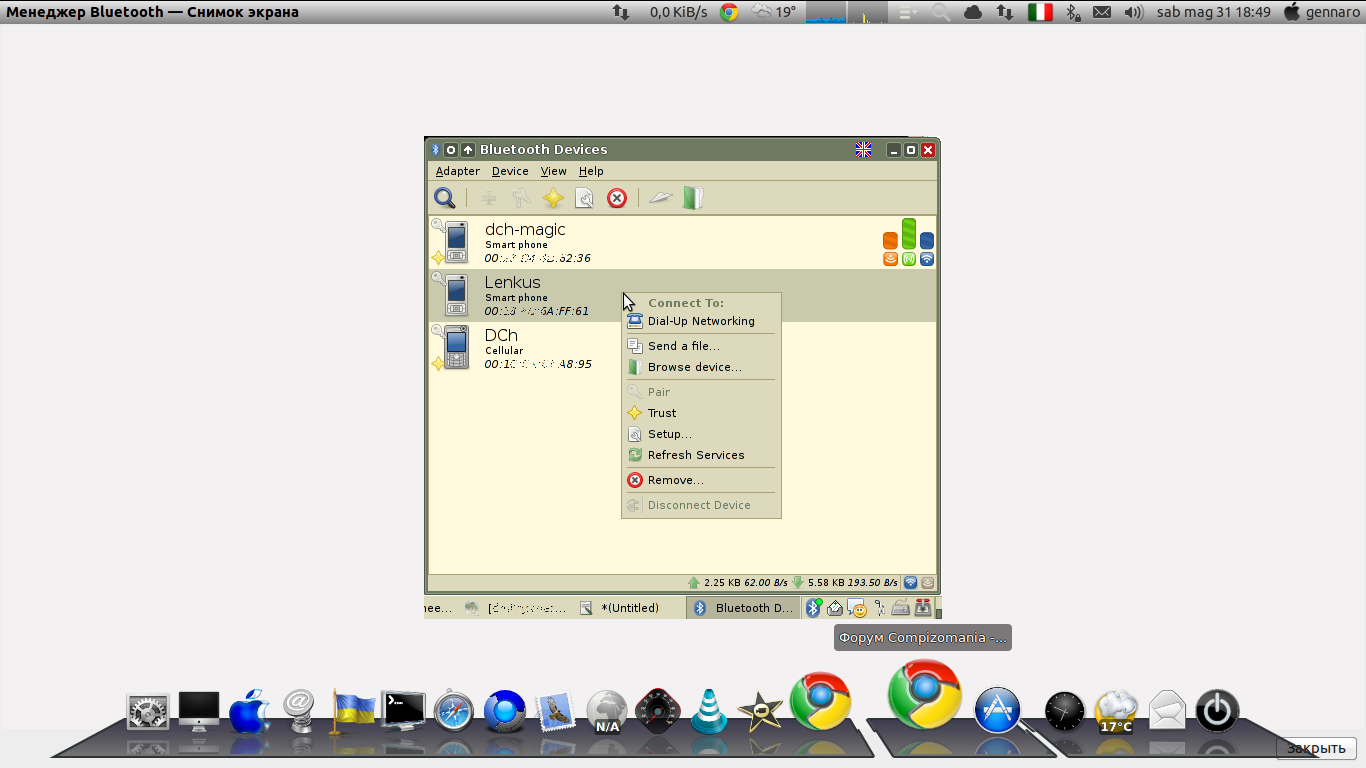Open Terminal from the dock
The width and height of the screenshot is (1366, 768).
click(x=403, y=711)
